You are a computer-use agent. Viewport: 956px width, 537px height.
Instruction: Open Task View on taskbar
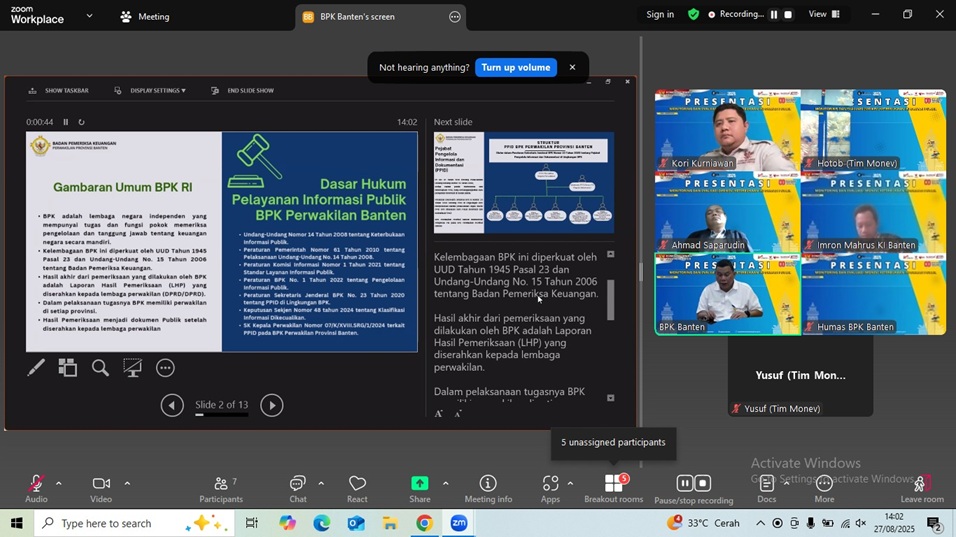click(x=251, y=523)
